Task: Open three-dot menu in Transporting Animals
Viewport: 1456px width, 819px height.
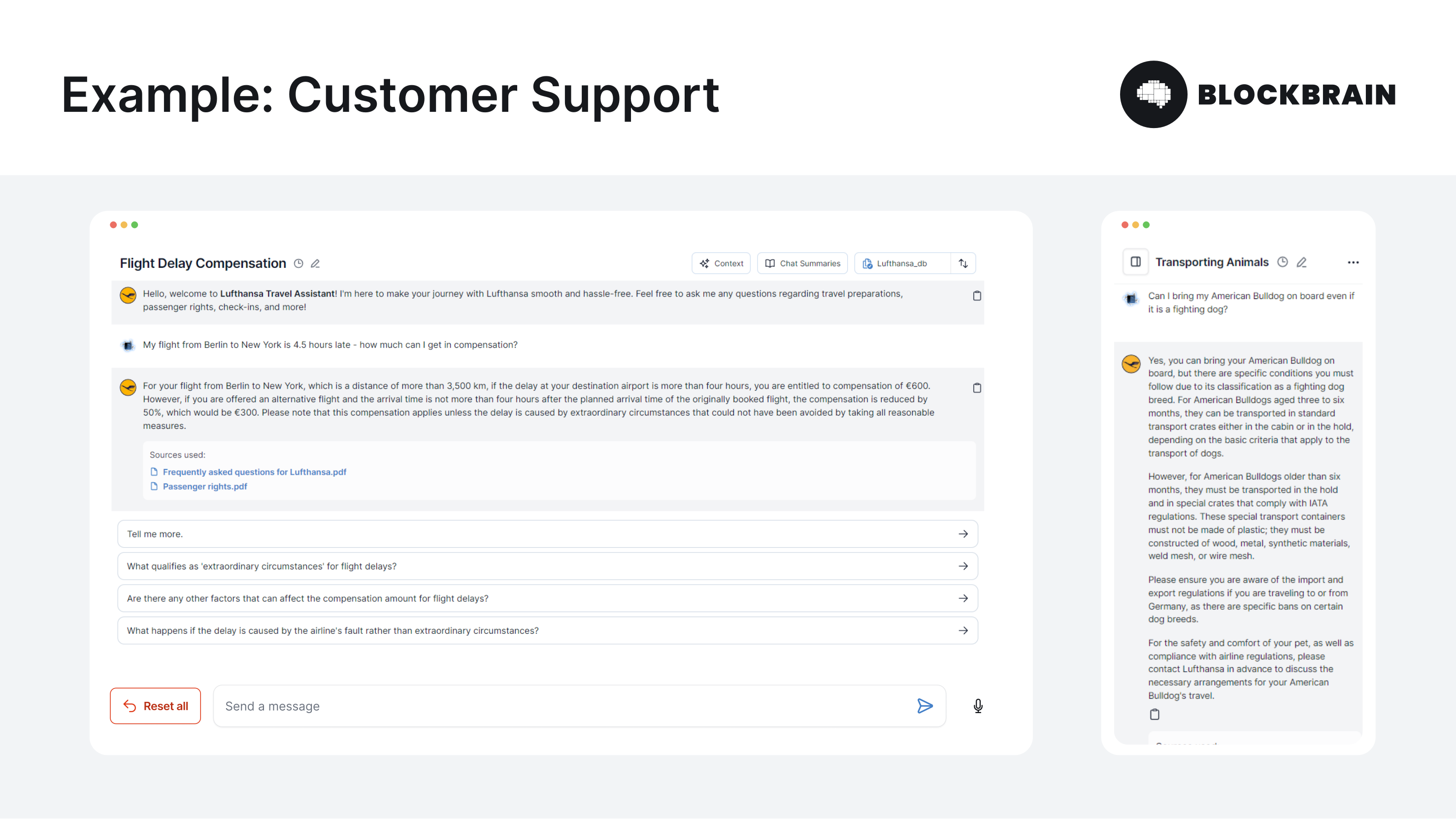Action: pyautogui.click(x=1353, y=262)
